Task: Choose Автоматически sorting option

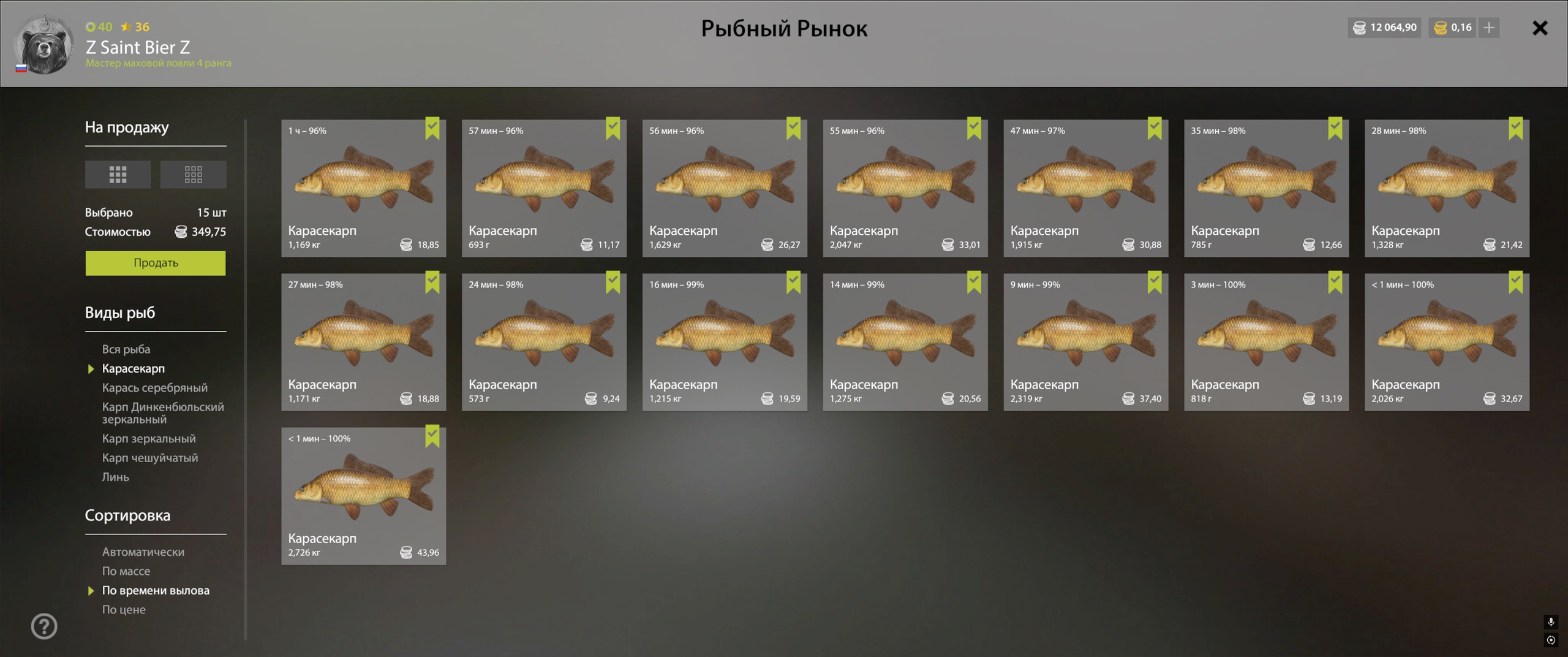Action: click(143, 552)
